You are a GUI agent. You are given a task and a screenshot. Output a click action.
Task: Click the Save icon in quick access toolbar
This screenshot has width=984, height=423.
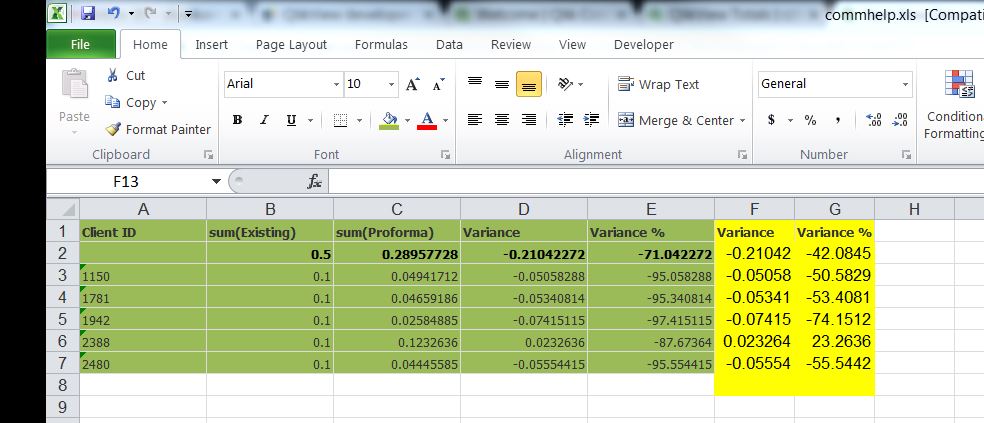pyautogui.click(x=88, y=13)
